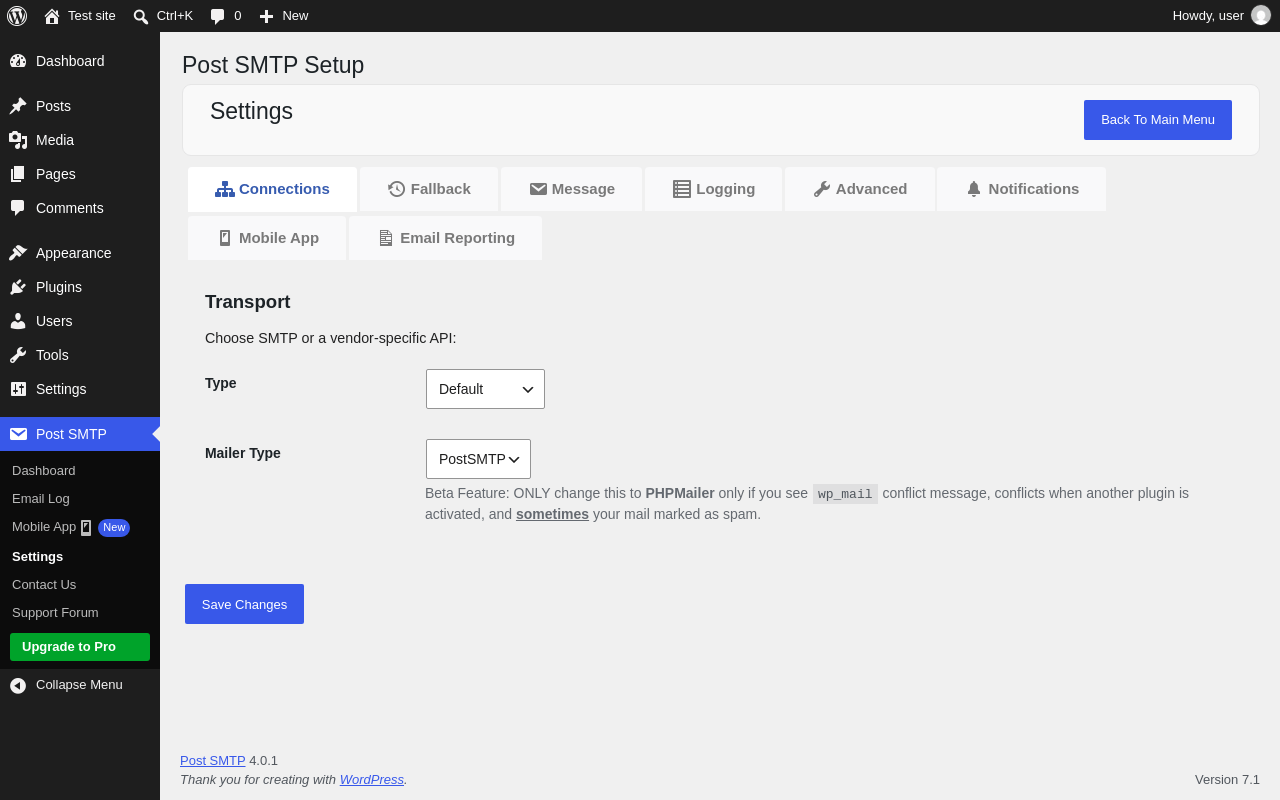Open the Howdy, user account menu

coord(1222,16)
